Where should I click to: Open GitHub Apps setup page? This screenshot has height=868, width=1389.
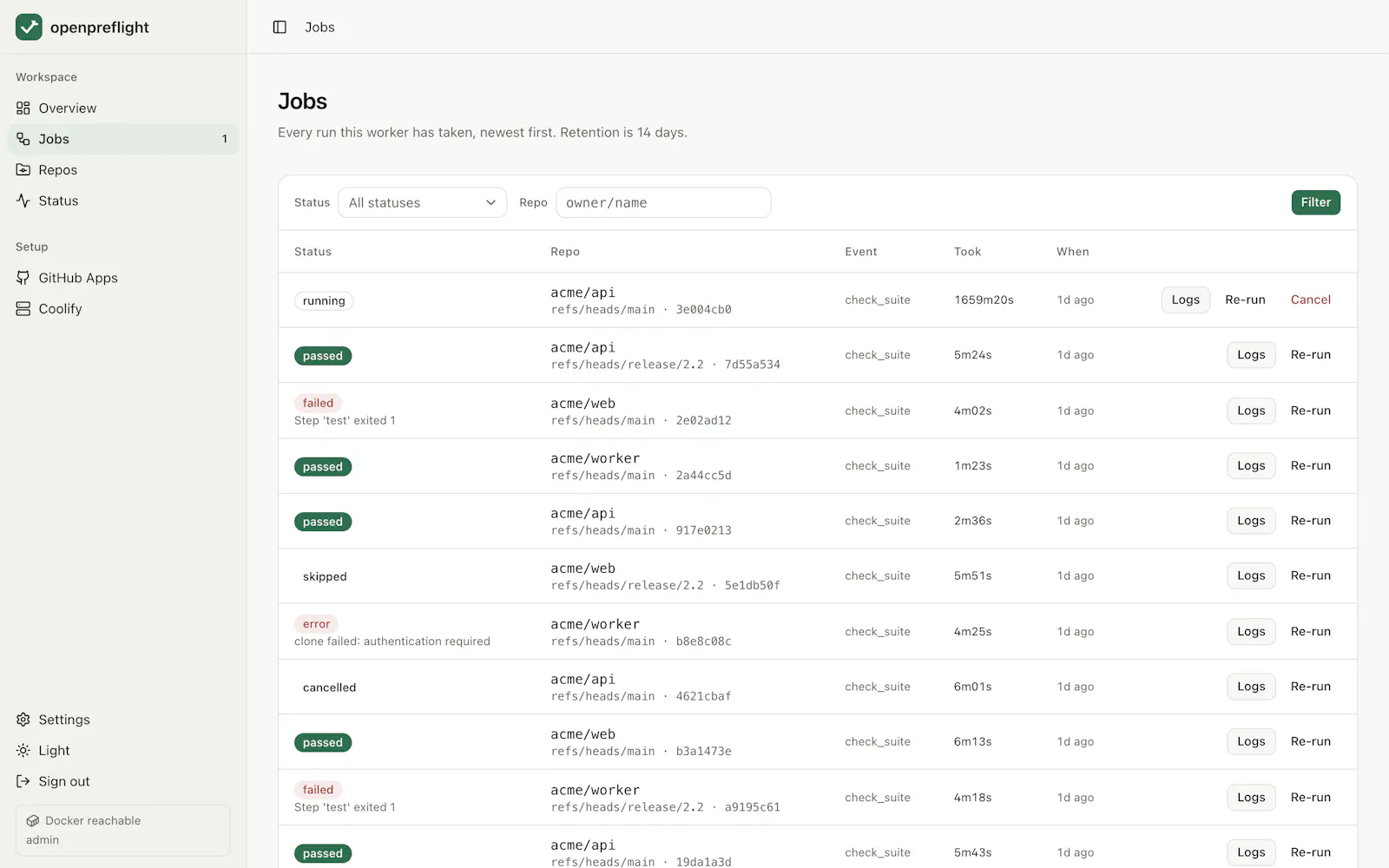[123, 278]
